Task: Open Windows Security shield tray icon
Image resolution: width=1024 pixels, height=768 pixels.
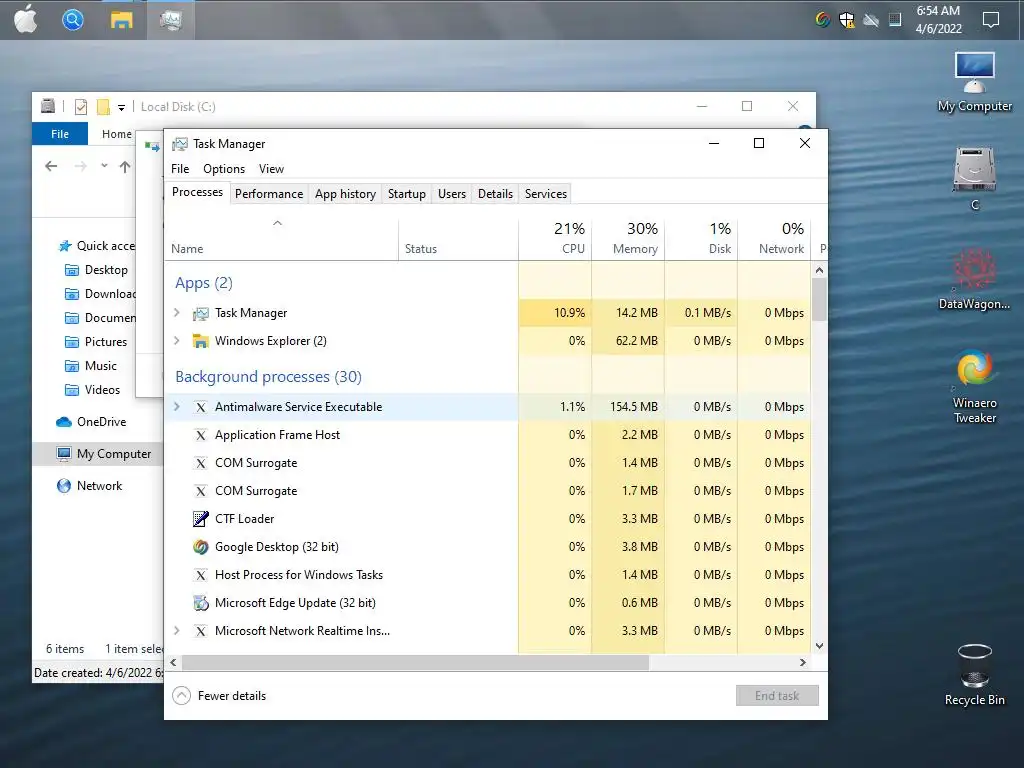Action: pyautogui.click(x=847, y=20)
